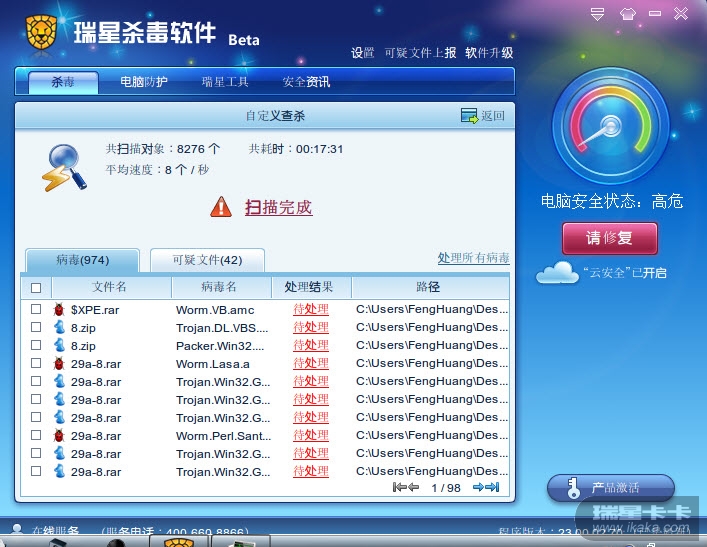Click the 返回 back link
The height and width of the screenshot is (547, 707).
[493, 116]
